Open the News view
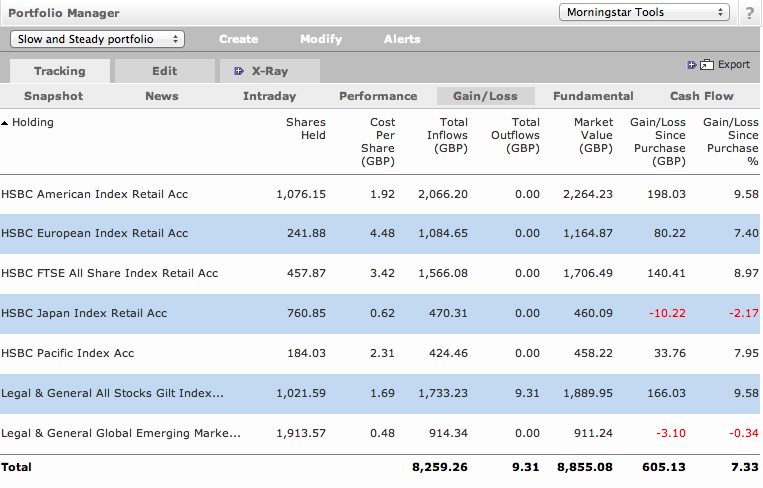Viewport: 763px width, 488px height. point(162,96)
